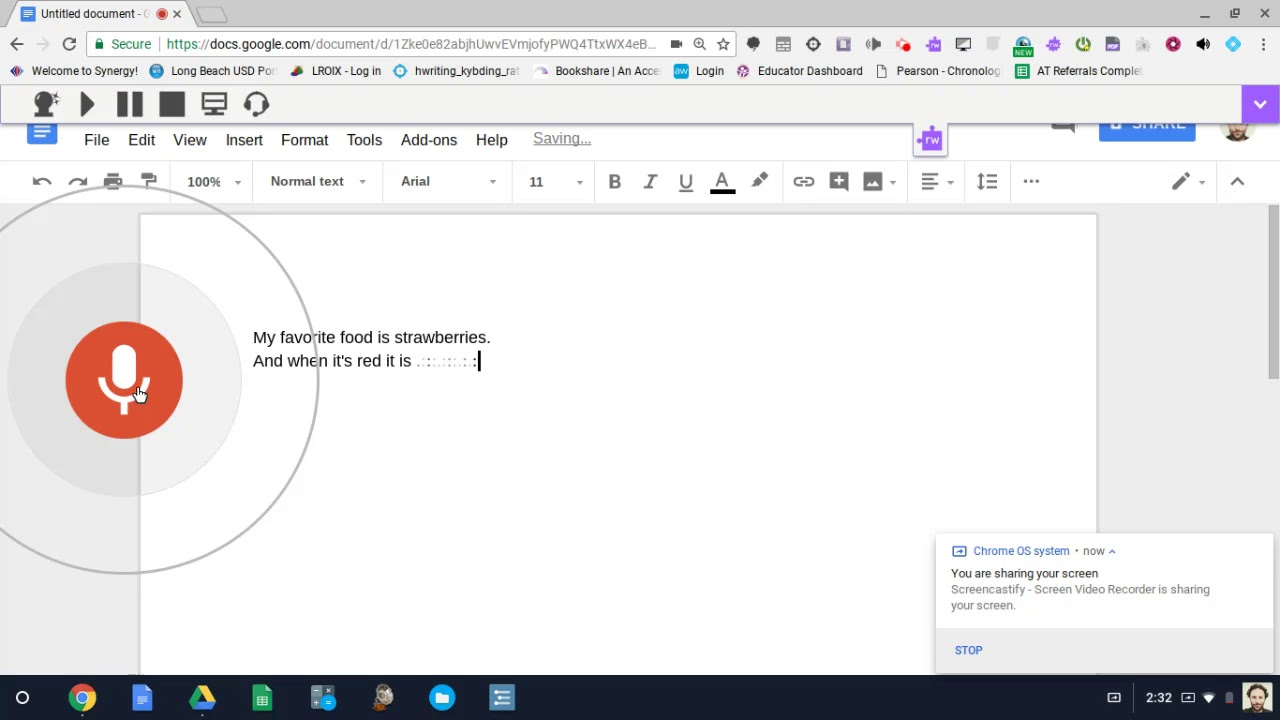Open the Tools menu
The width and height of the screenshot is (1280, 720).
(364, 140)
